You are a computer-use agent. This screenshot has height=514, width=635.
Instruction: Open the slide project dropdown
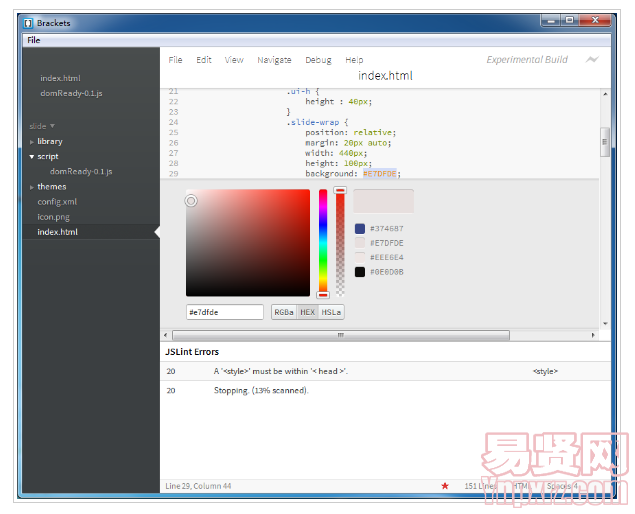coord(42,126)
